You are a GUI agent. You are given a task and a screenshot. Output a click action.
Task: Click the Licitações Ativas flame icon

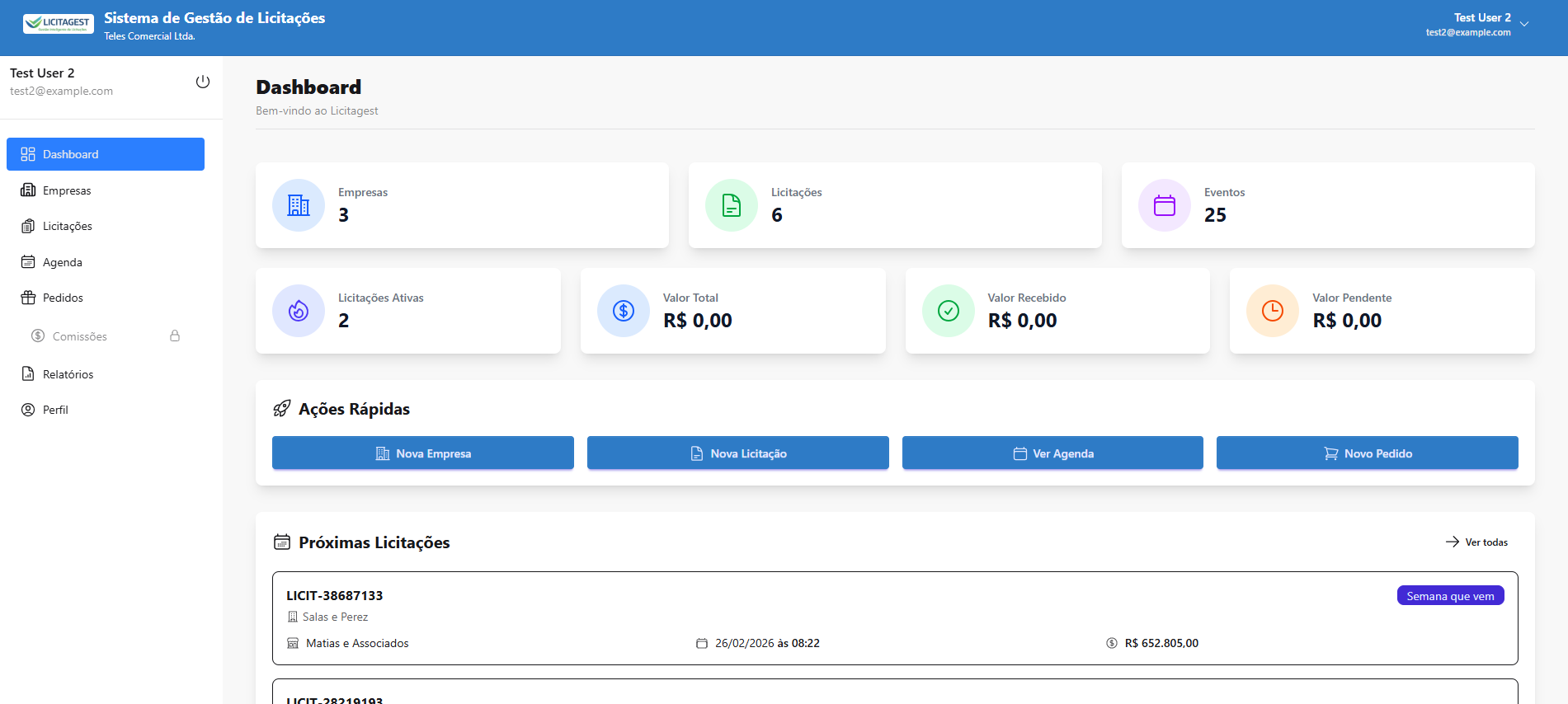(x=299, y=311)
